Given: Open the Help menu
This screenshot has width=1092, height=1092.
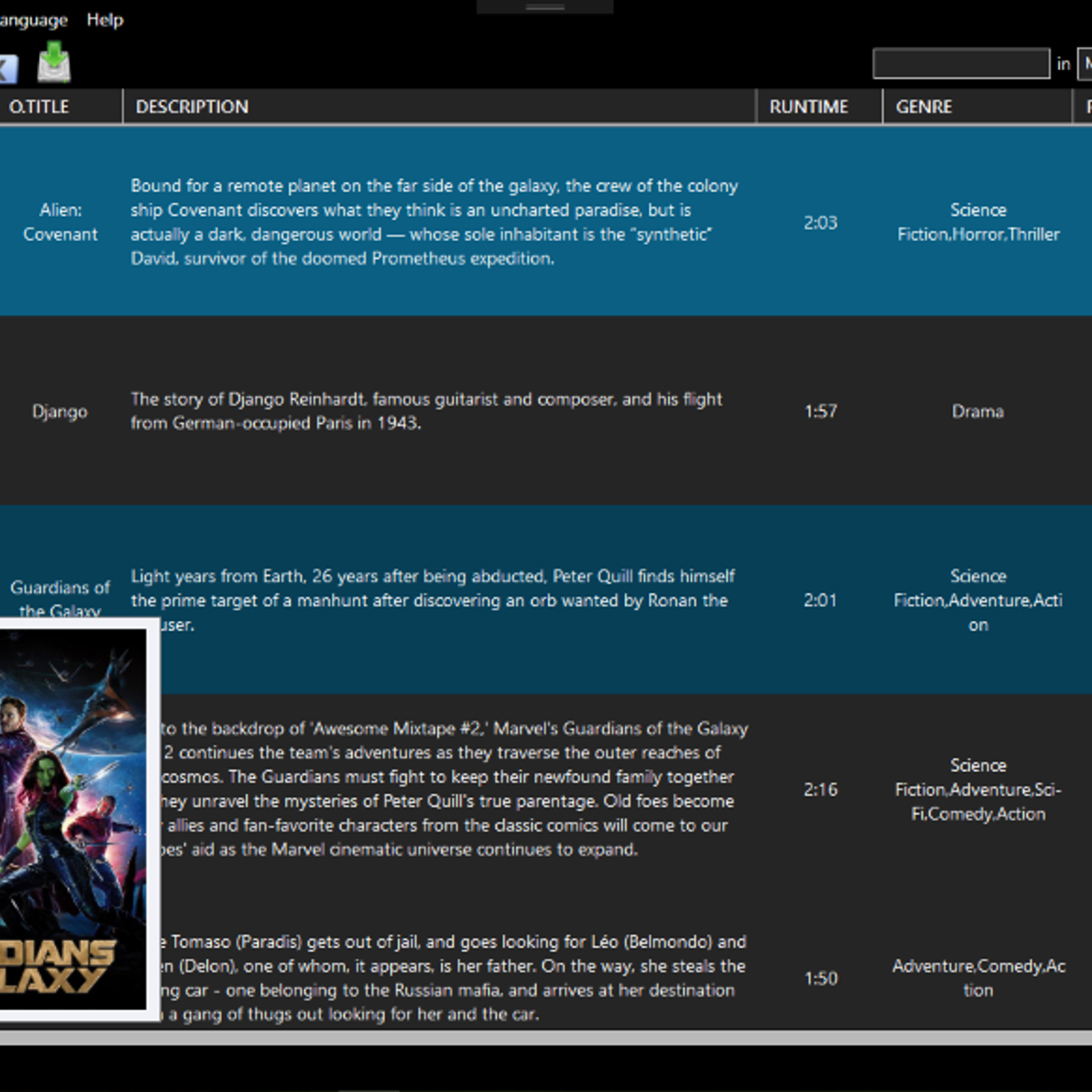Looking at the screenshot, I should point(104,20).
